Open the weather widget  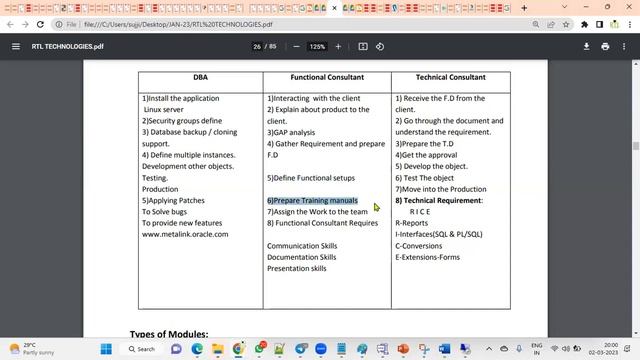point(32,349)
